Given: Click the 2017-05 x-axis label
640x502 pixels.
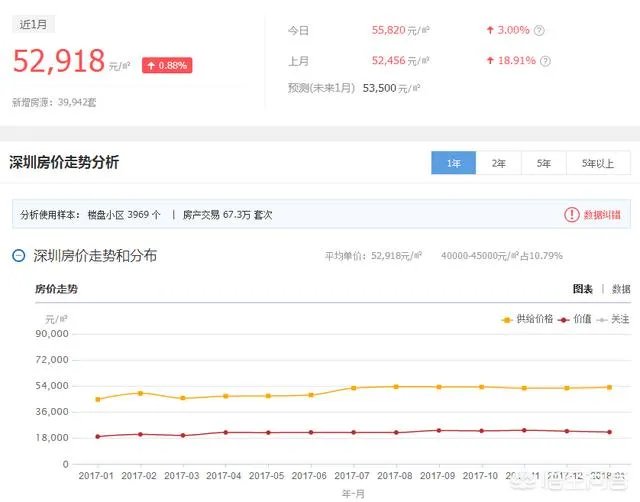Looking at the screenshot, I should pos(266,476).
